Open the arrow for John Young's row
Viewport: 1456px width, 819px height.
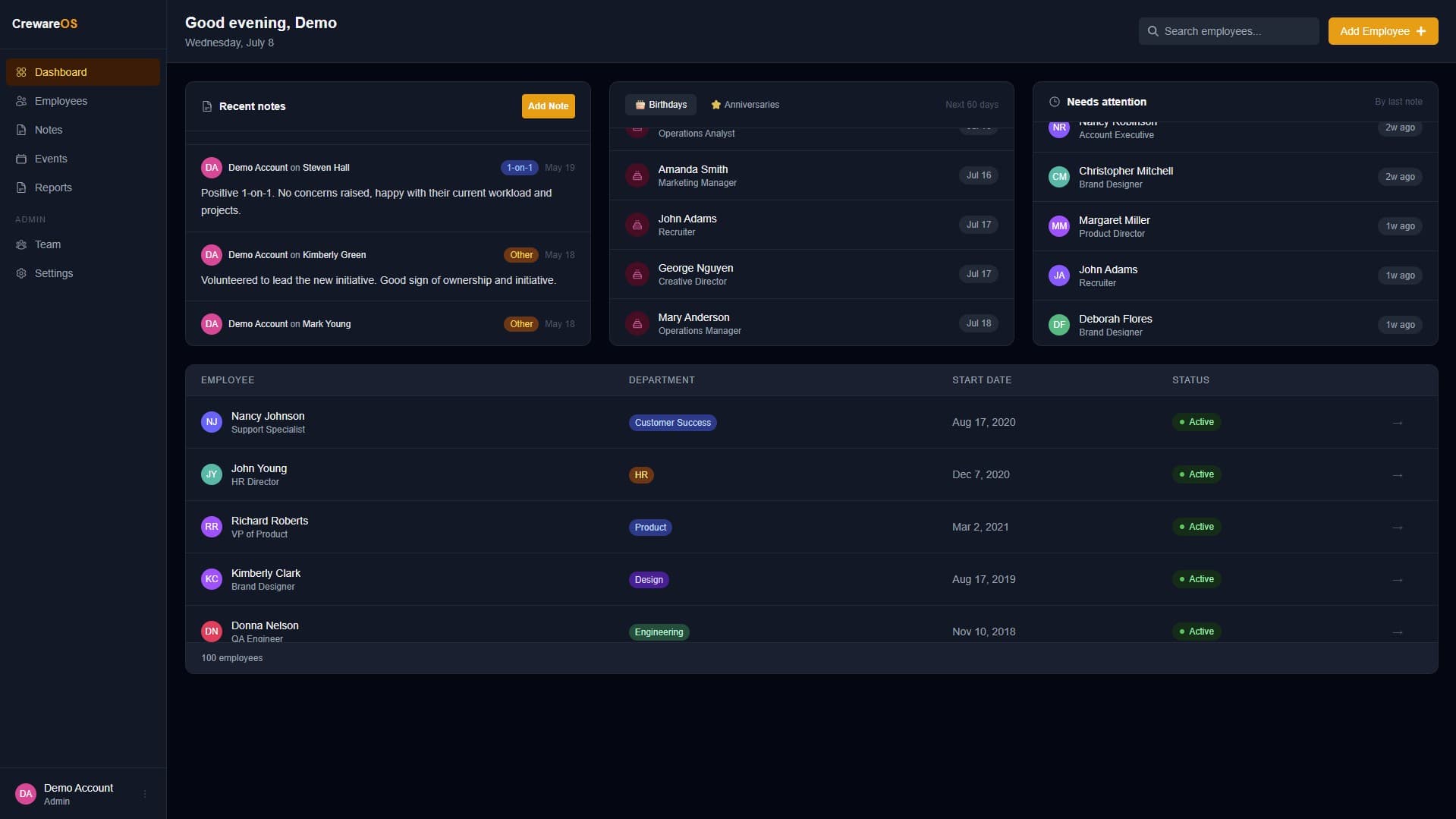[1398, 475]
